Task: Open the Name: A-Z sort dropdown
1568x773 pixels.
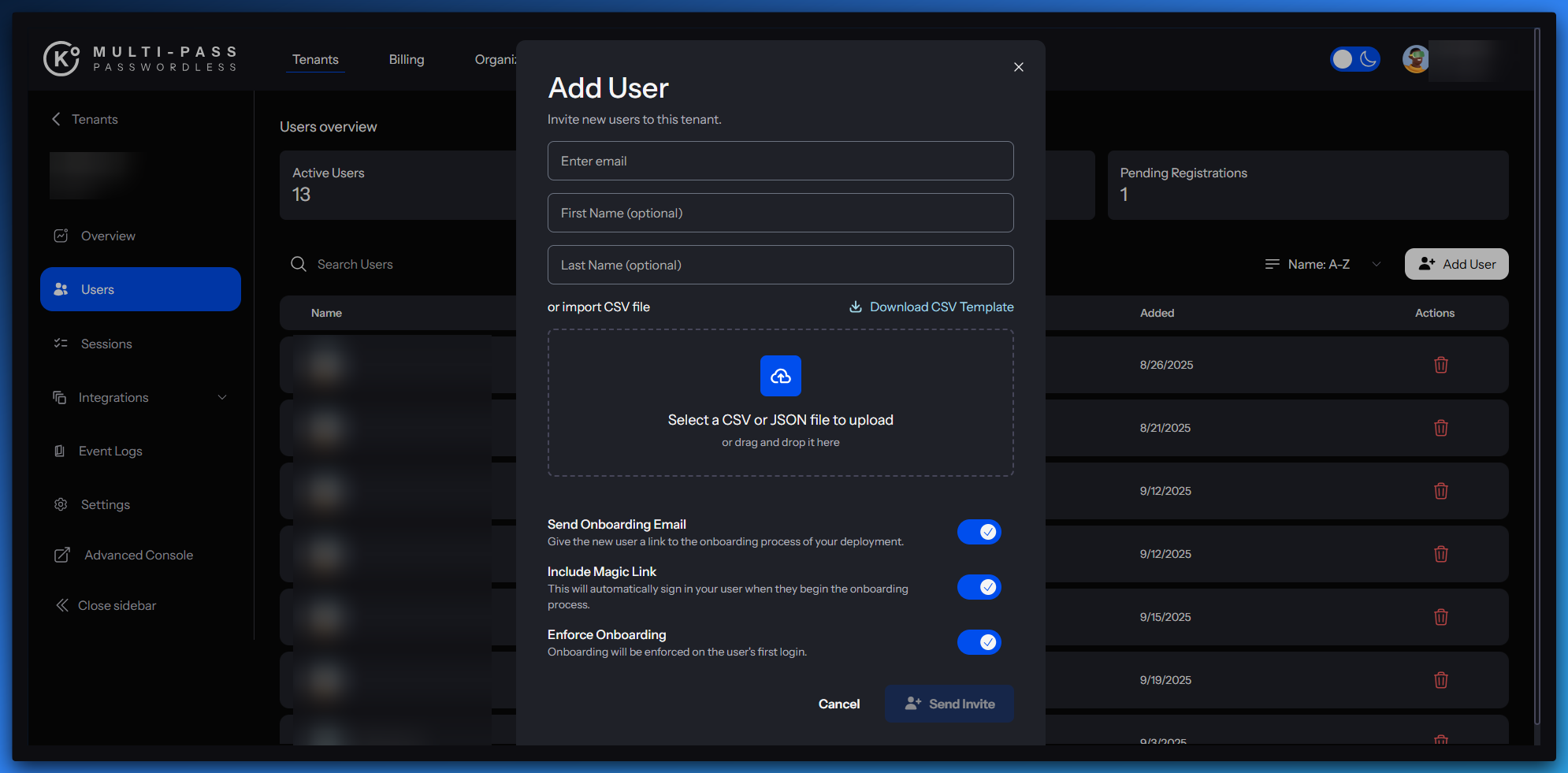Action: 1322,264
